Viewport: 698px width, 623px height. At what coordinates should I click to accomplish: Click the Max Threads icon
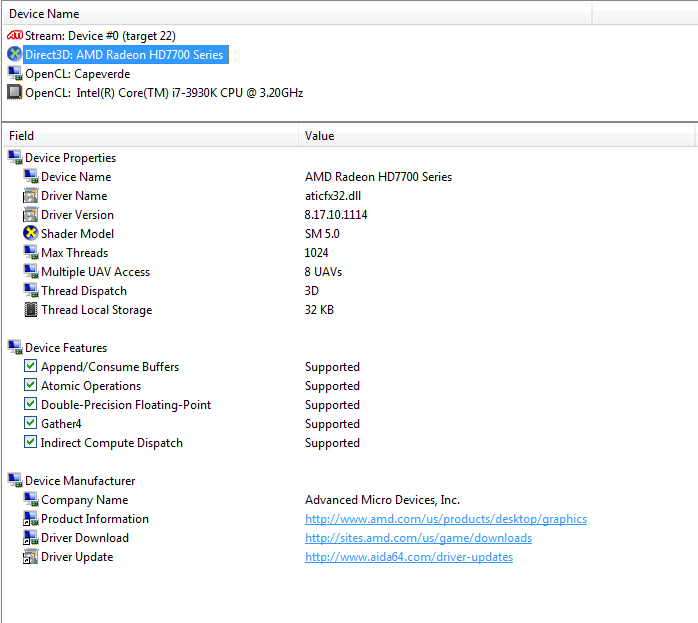[31, 252]
